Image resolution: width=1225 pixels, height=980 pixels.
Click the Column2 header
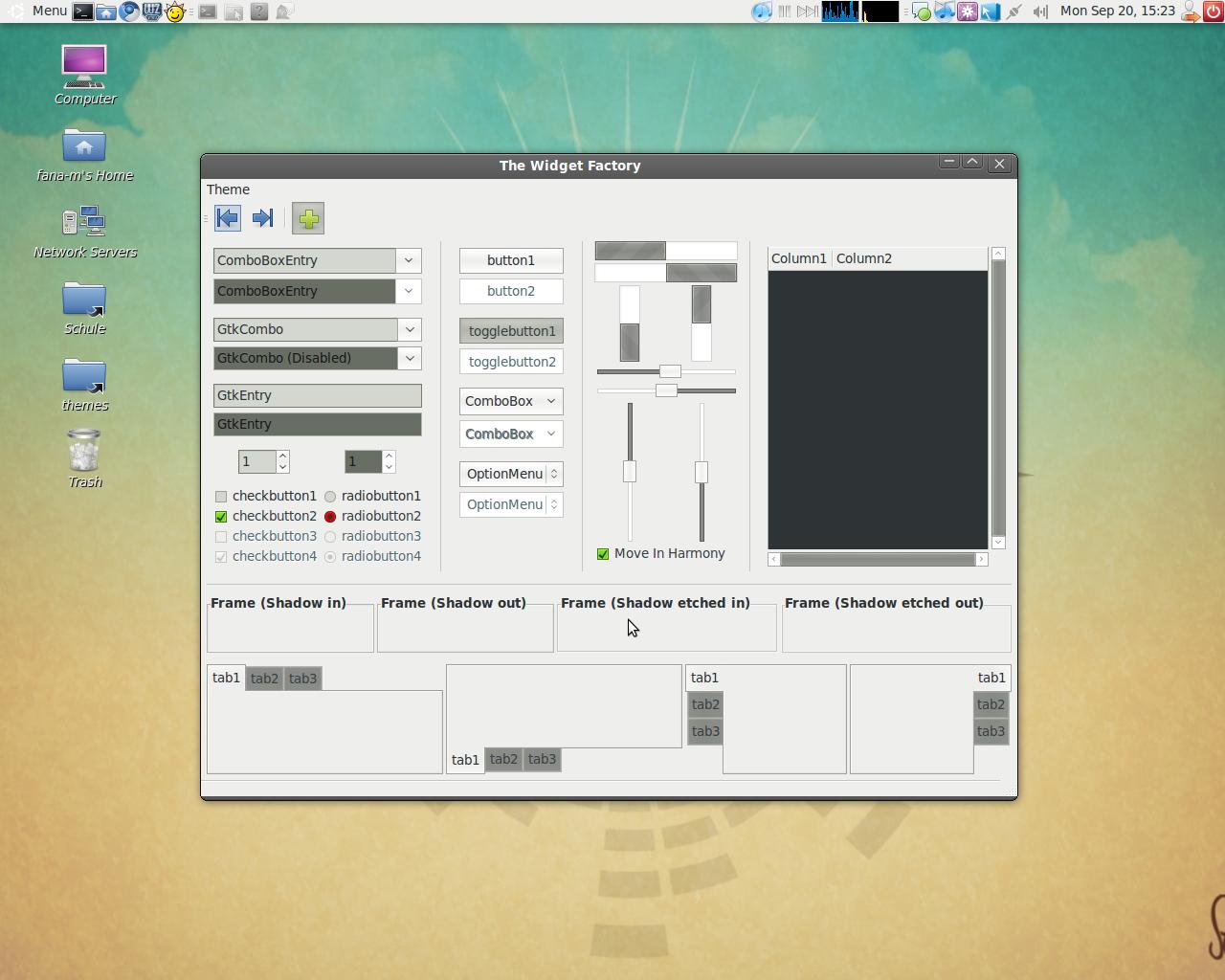click(x=909, y=258)
